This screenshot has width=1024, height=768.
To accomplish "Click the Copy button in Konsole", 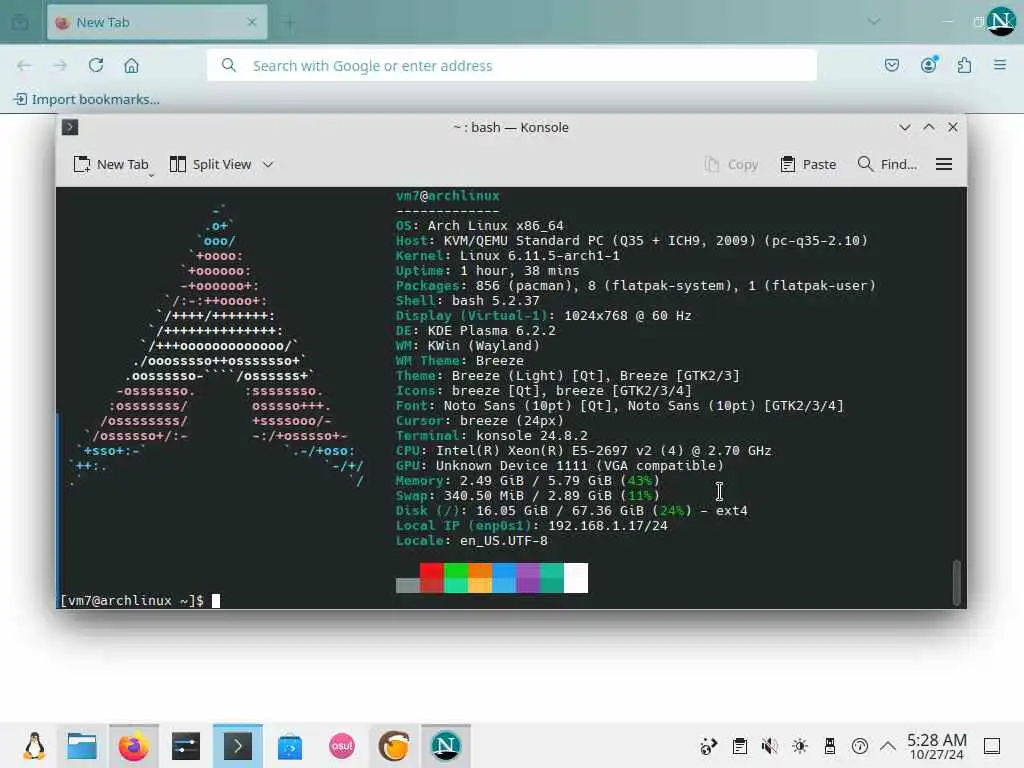I will click(x=731, y=165).
